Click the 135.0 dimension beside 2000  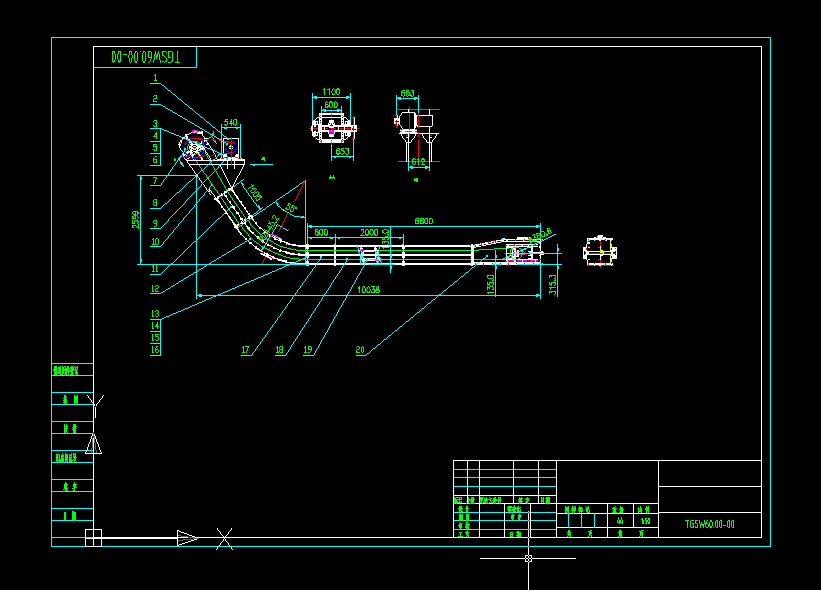pyautogui.click(x=386, y=237)
